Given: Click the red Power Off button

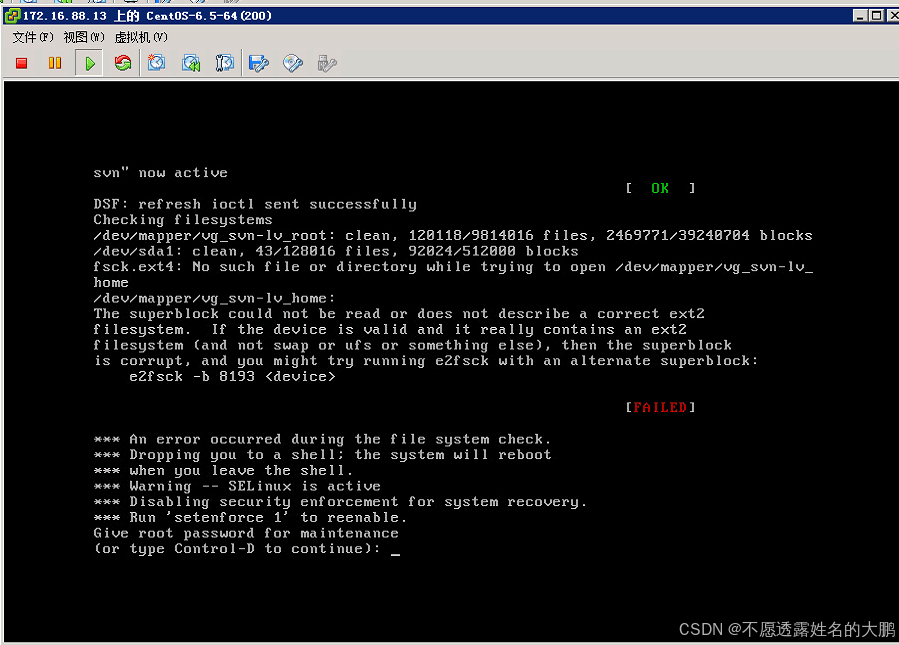Looking at the screenshot, I should (22, 63).
